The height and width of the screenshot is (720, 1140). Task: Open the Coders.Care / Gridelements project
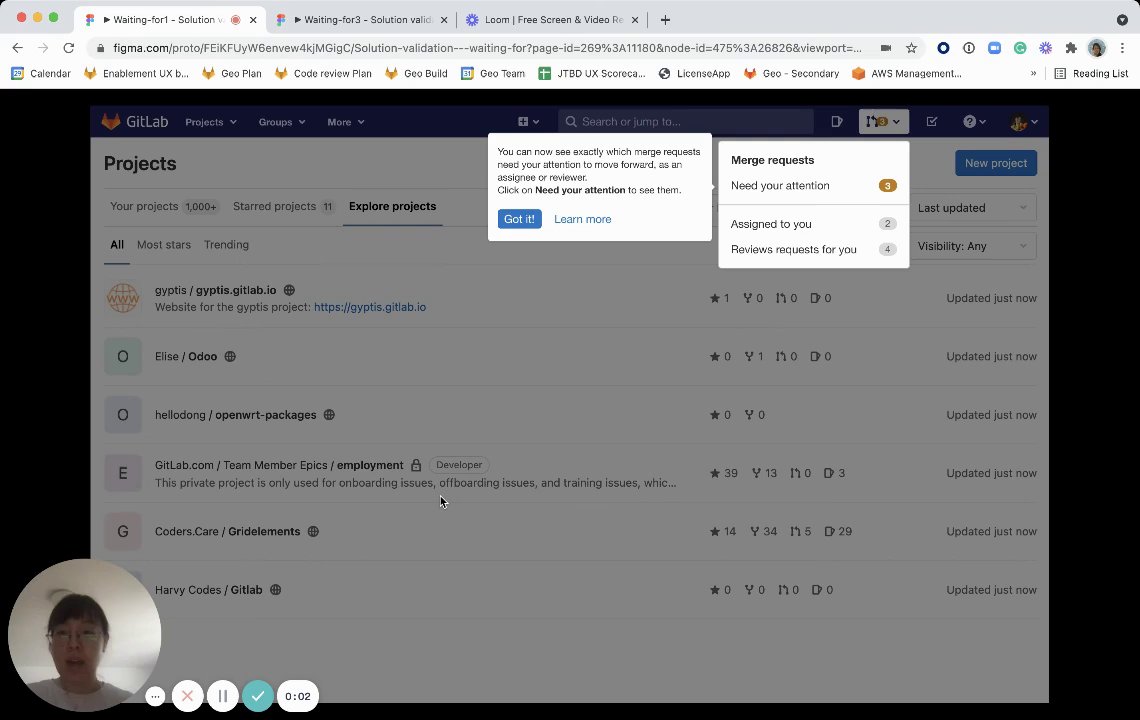tap(228, 532)
